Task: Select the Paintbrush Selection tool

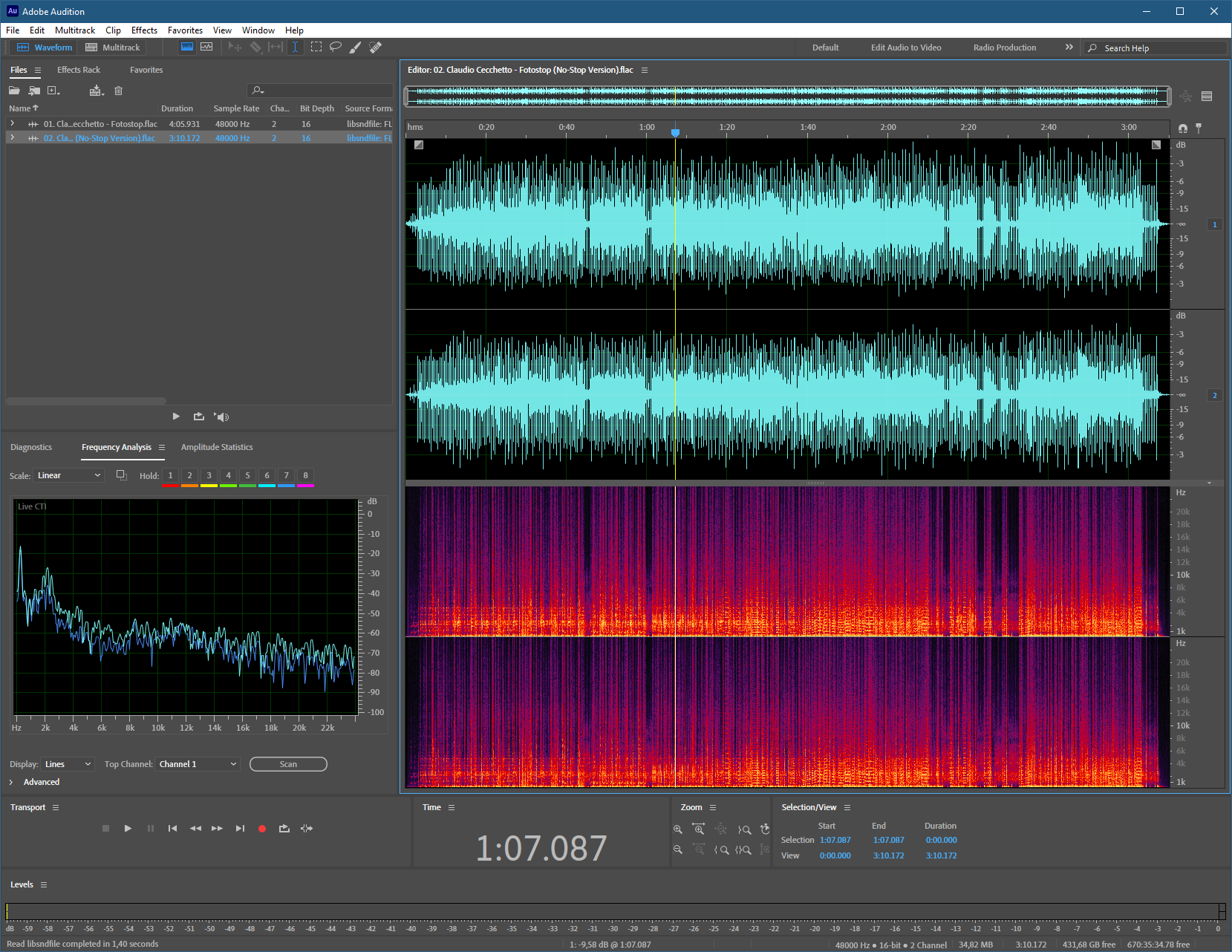Action: (x=356, y=47)
